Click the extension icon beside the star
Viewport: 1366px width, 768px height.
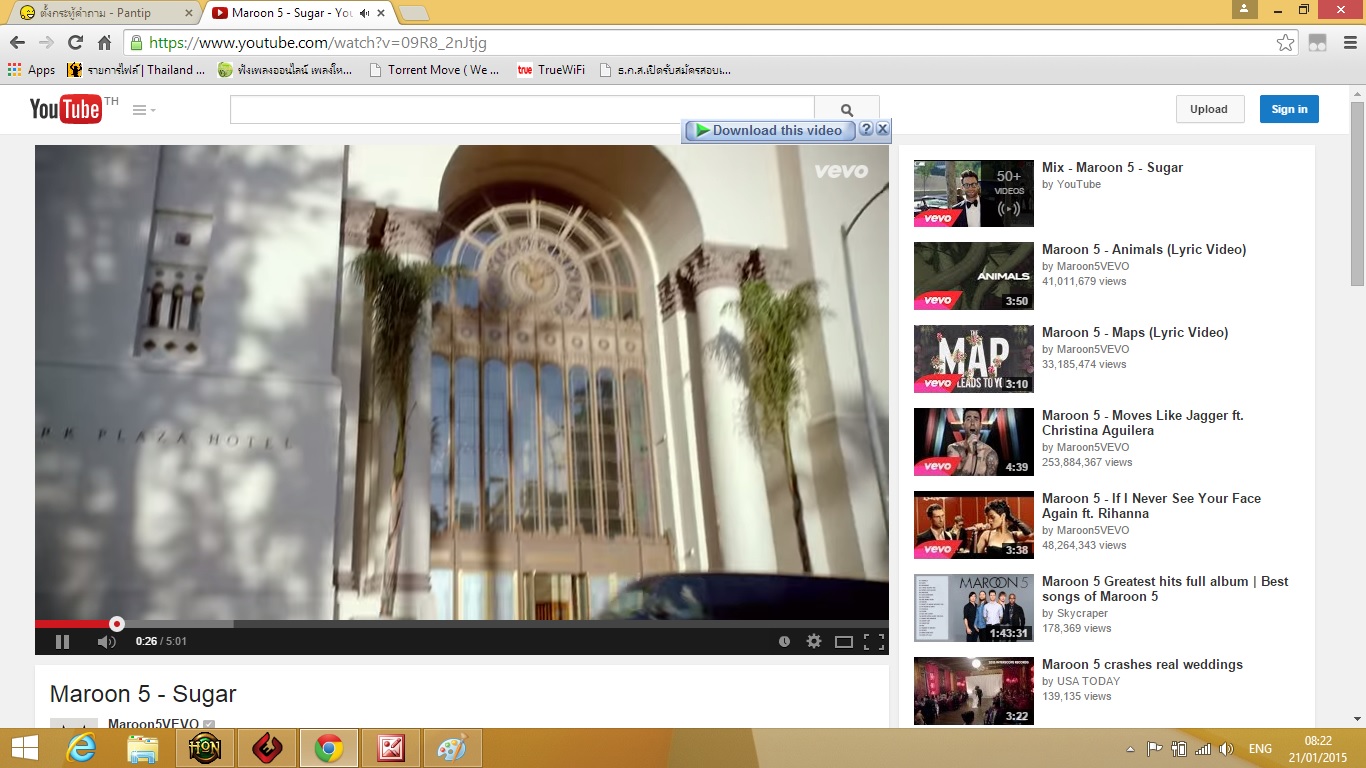(1318, 43)
